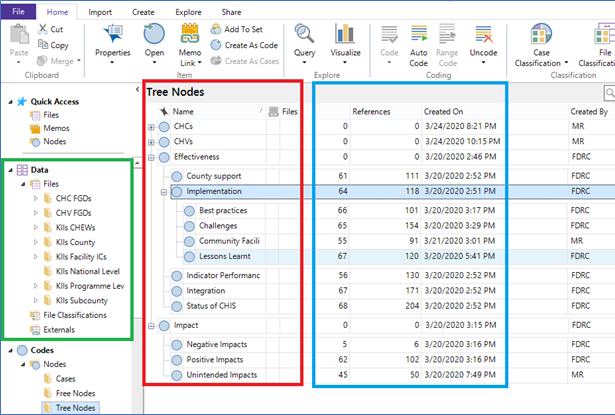Viewport: 615px width, 415px height.
Task: Collapse the Effectiveness node
Action: (152, 157)
